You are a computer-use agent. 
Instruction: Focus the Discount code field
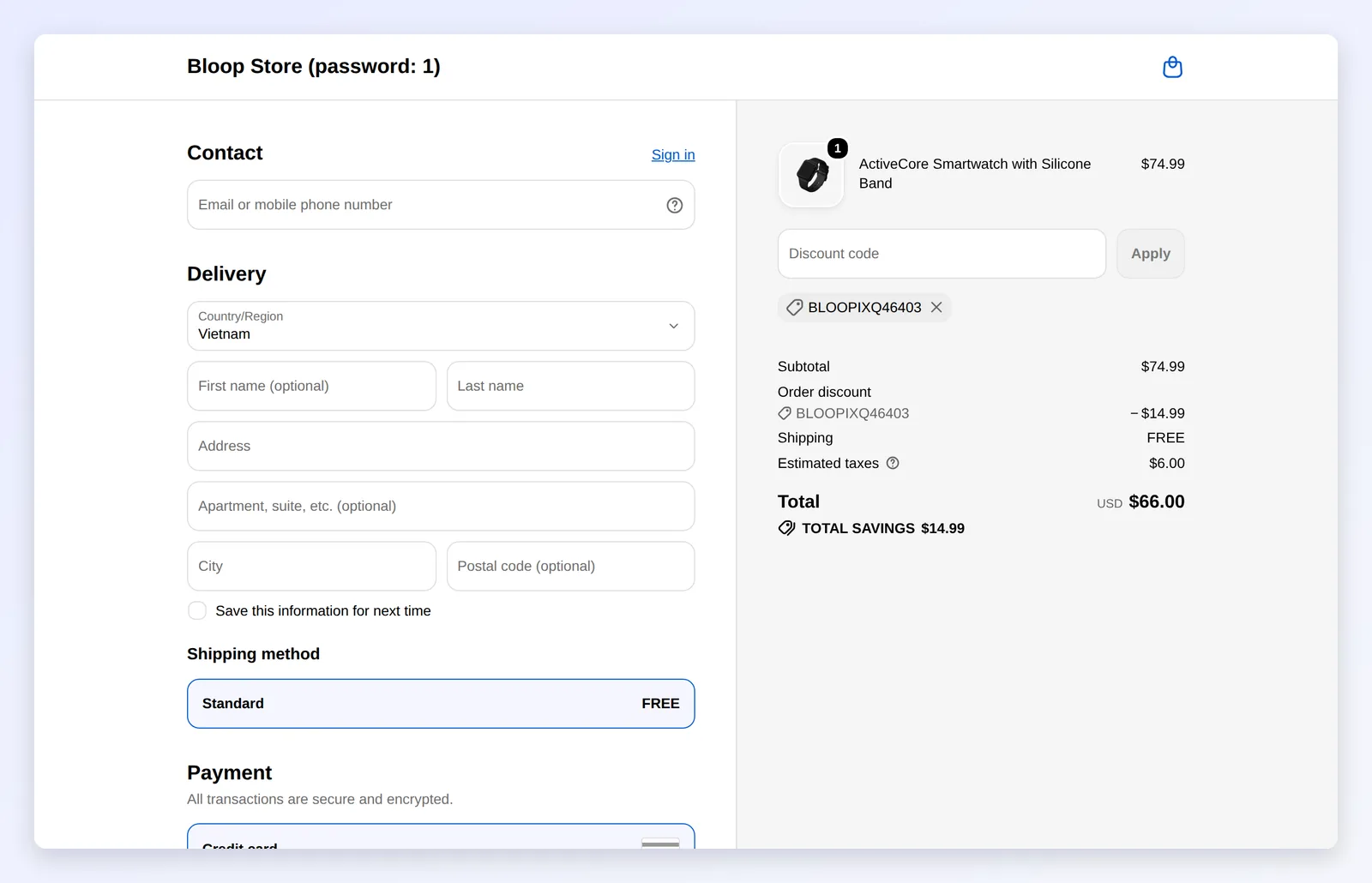(x=942, y=254)
